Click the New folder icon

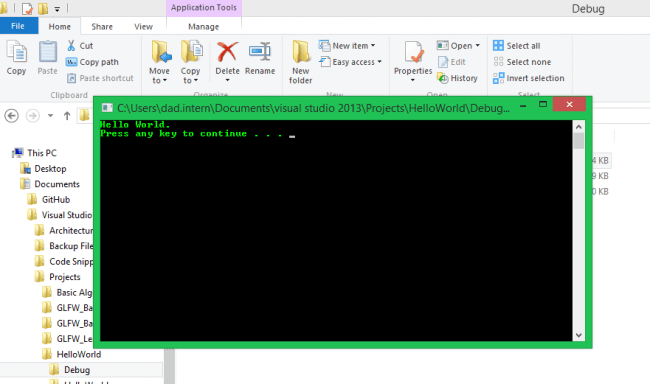pyautogui.click(x=301, y=52)
